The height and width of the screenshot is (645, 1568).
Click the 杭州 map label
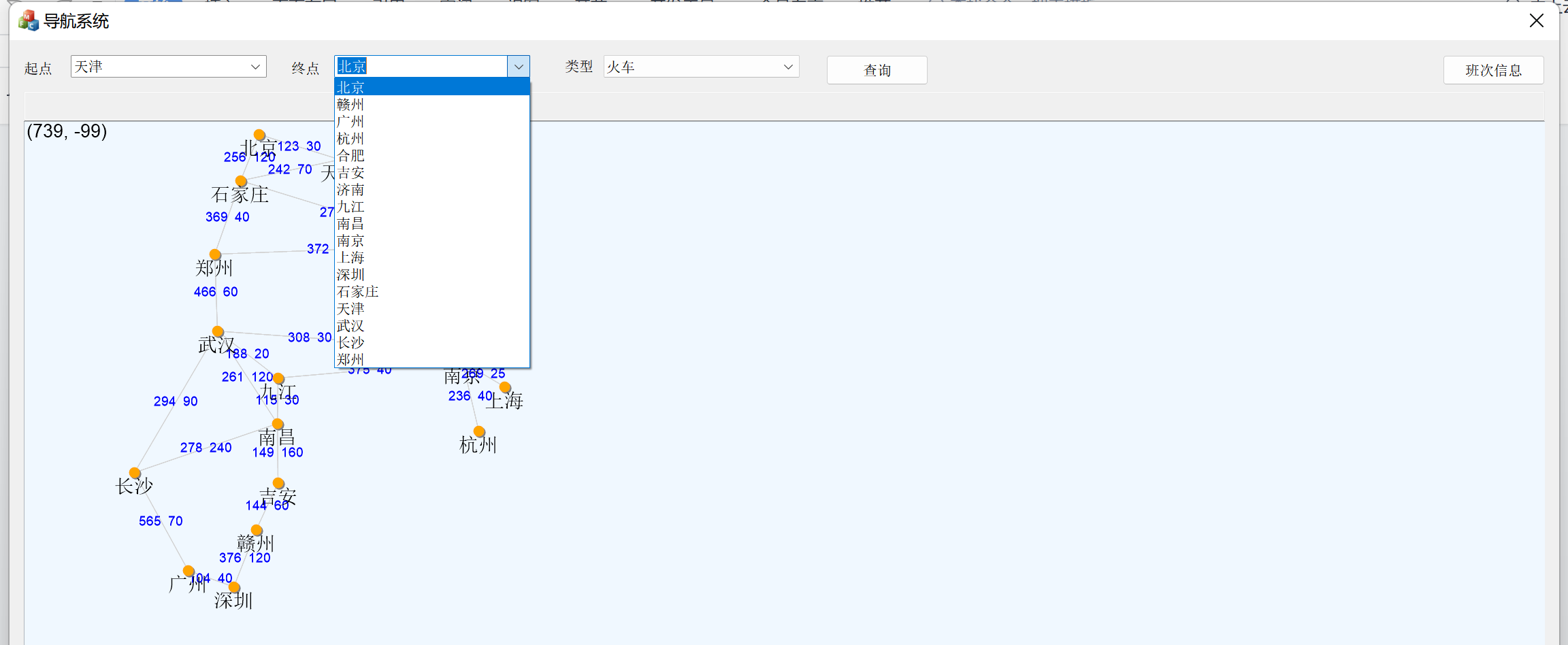click(x=478, y=445)
